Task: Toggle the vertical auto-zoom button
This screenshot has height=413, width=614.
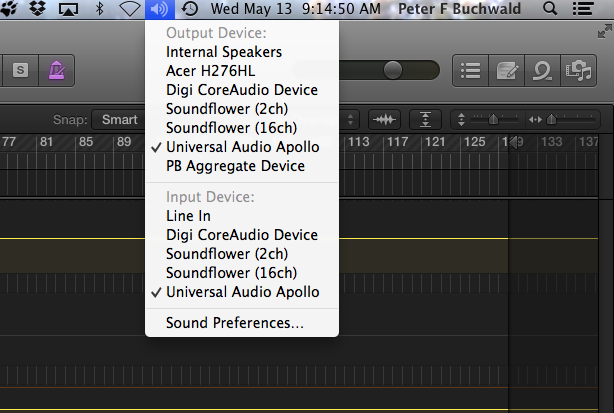Action: coord(427,120)
